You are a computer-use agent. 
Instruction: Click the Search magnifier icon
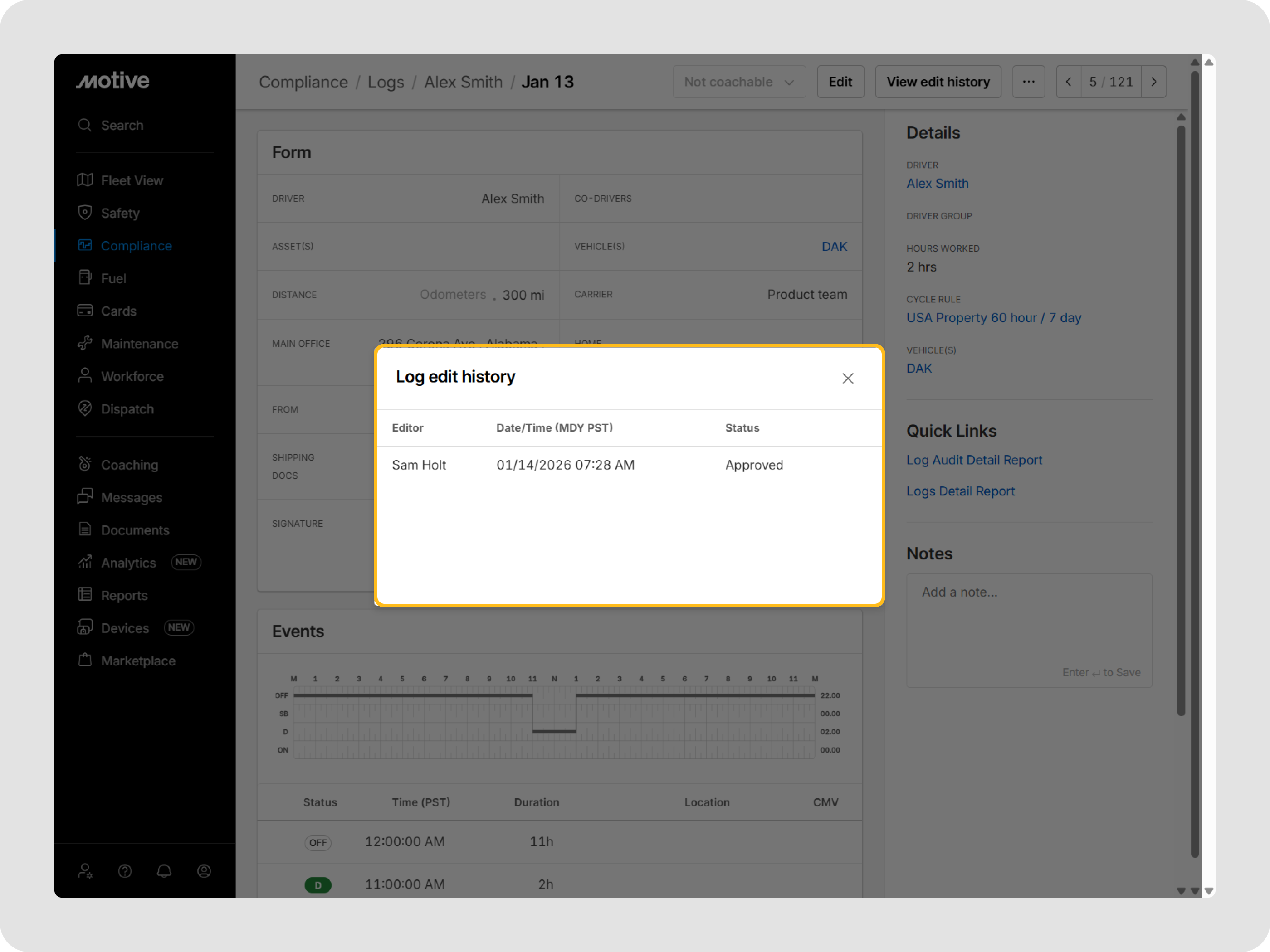click(x=85, y=125)
